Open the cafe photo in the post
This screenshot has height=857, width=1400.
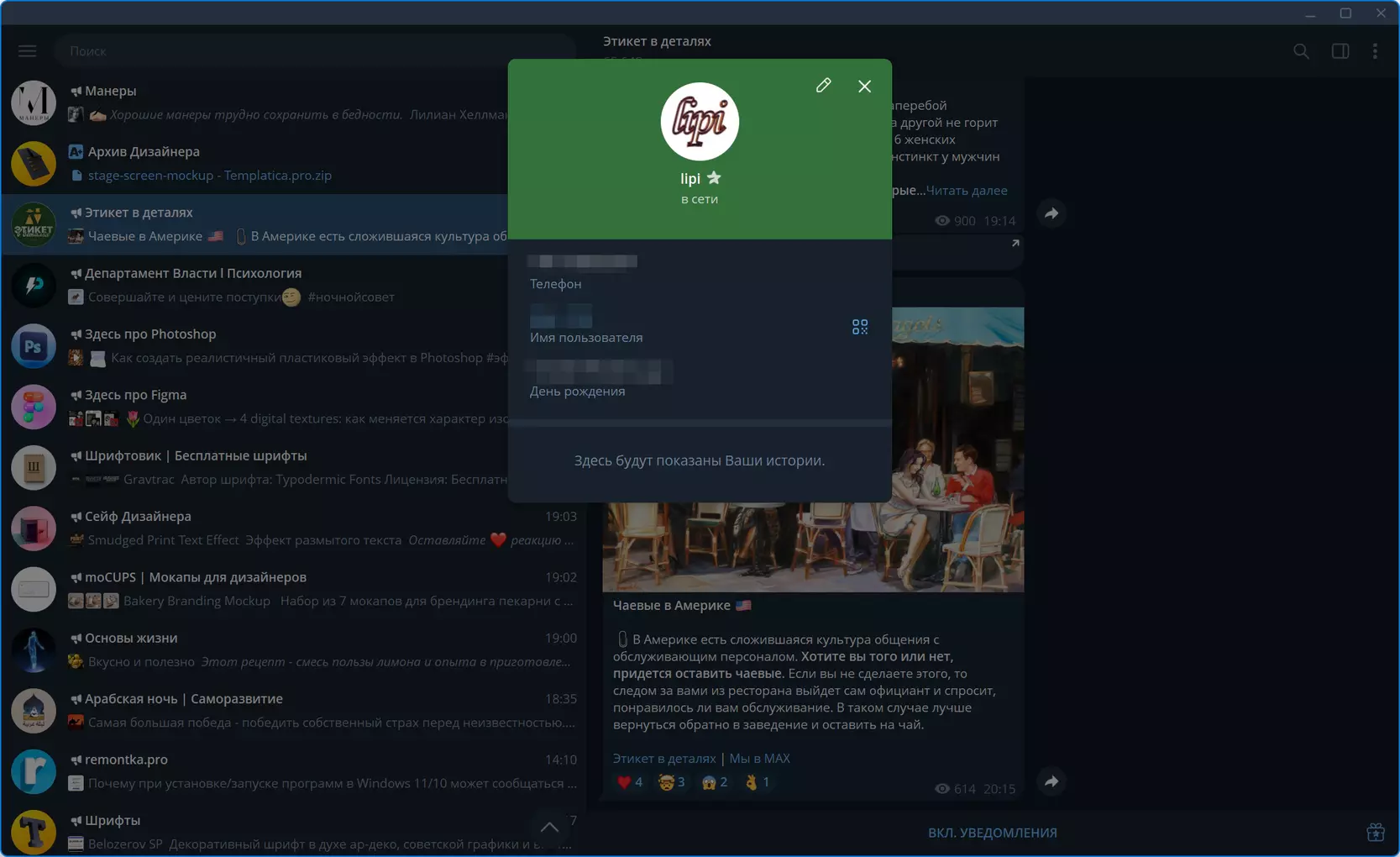click(813, 450)
